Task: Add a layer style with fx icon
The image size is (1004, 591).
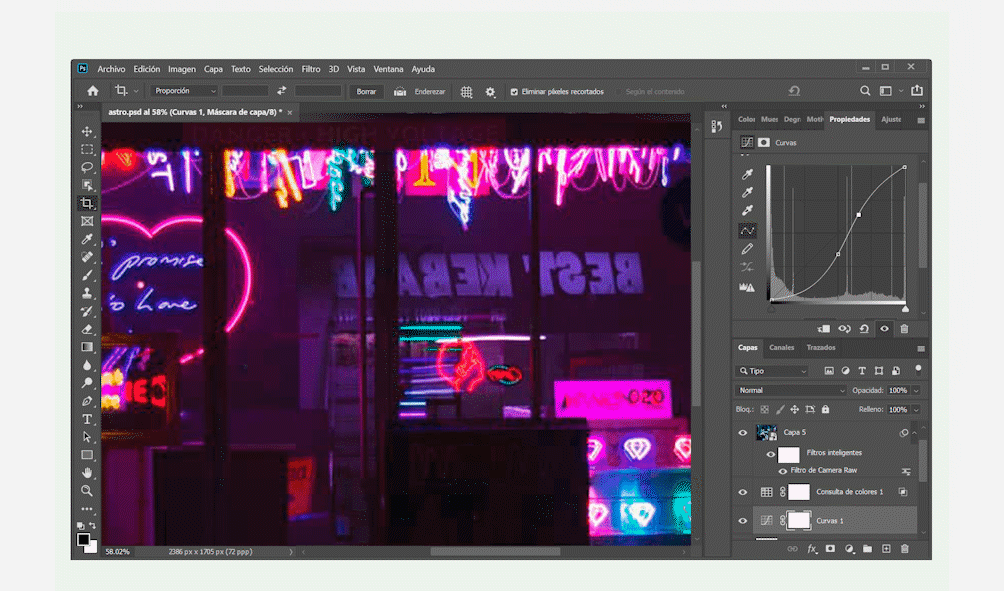Action: click(812, 549)
